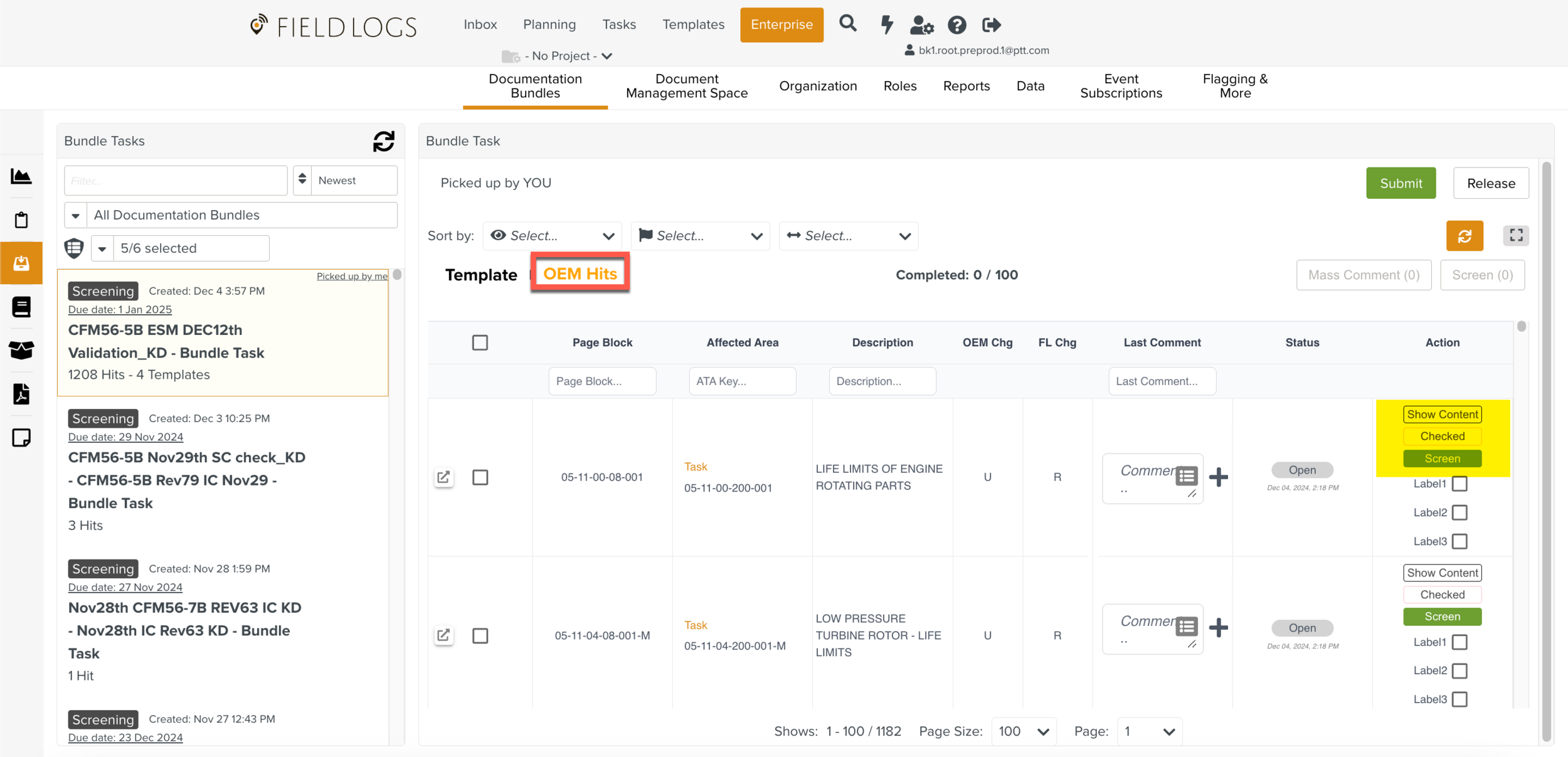The width and height of the screenshot is (1568, 757).
Task: Open the book sidebar icon
Action: tap(21, 307)
